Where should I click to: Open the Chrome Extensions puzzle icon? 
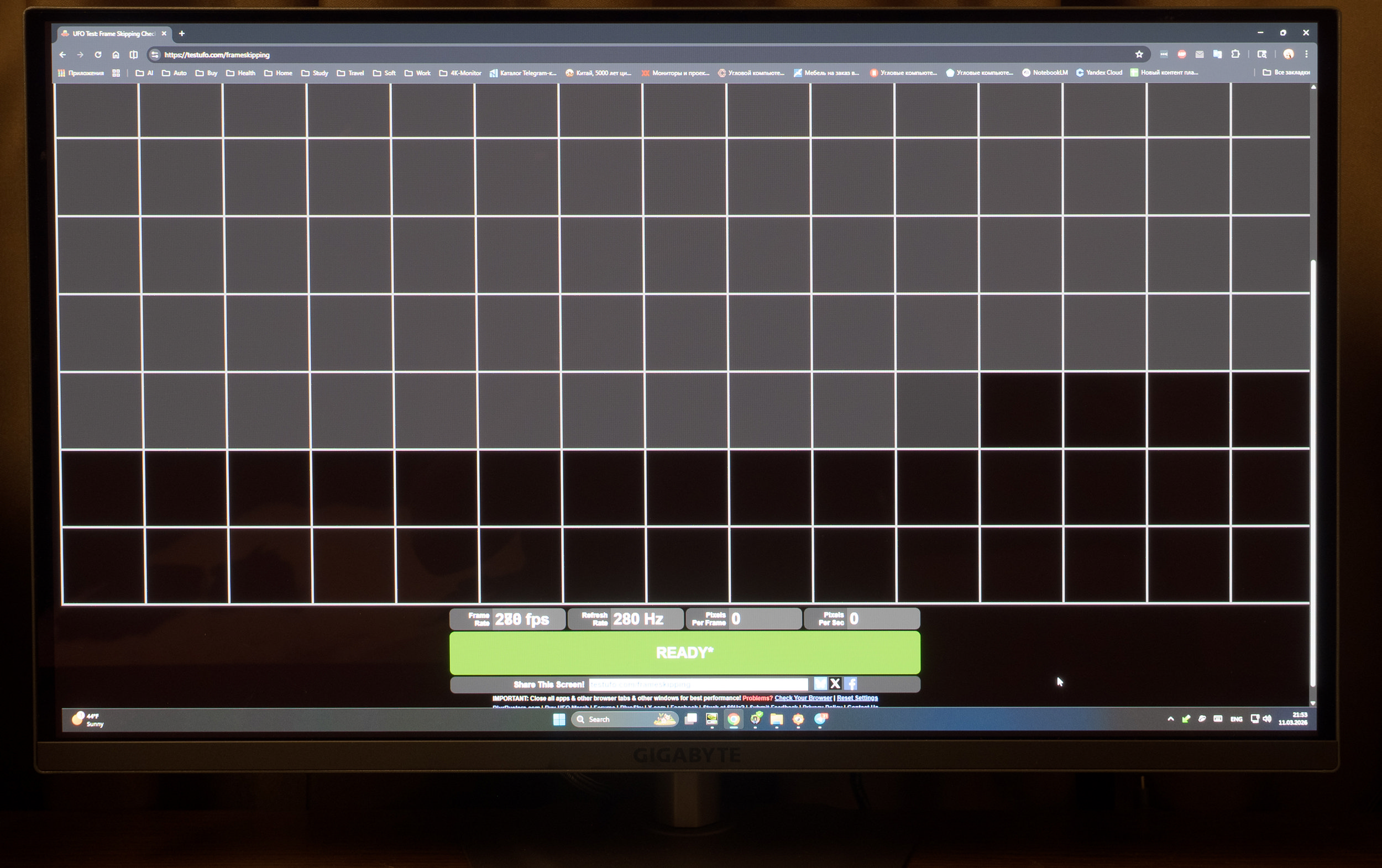pyautogui.click(x=1235, y=54)
